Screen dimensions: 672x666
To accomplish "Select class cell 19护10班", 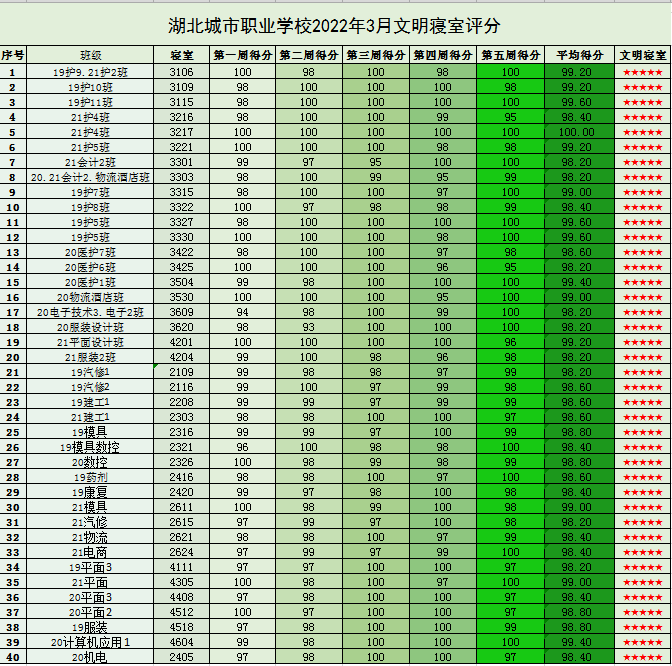I will 90,87.
